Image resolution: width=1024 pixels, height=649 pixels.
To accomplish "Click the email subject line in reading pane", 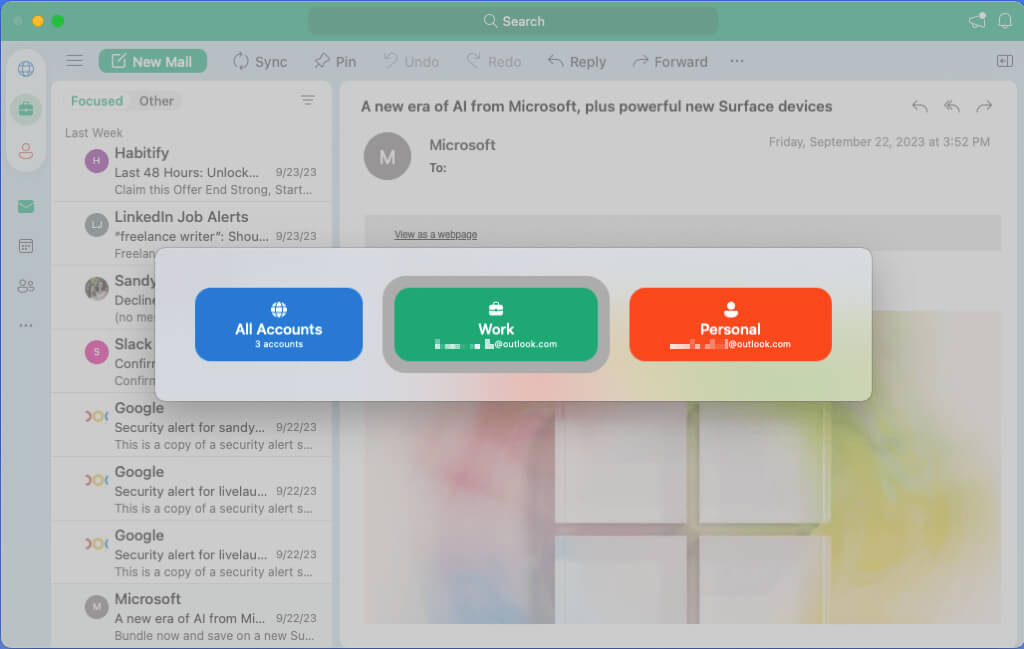I will point(596,106).
